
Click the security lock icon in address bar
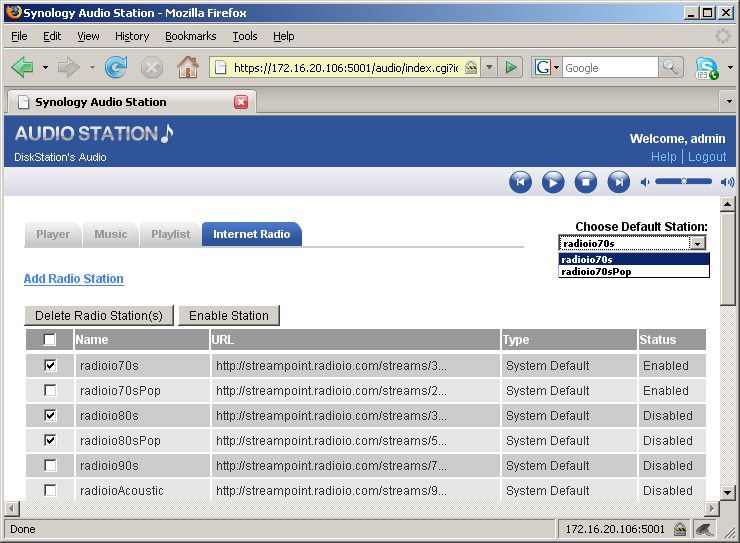[x=471, y=67]
